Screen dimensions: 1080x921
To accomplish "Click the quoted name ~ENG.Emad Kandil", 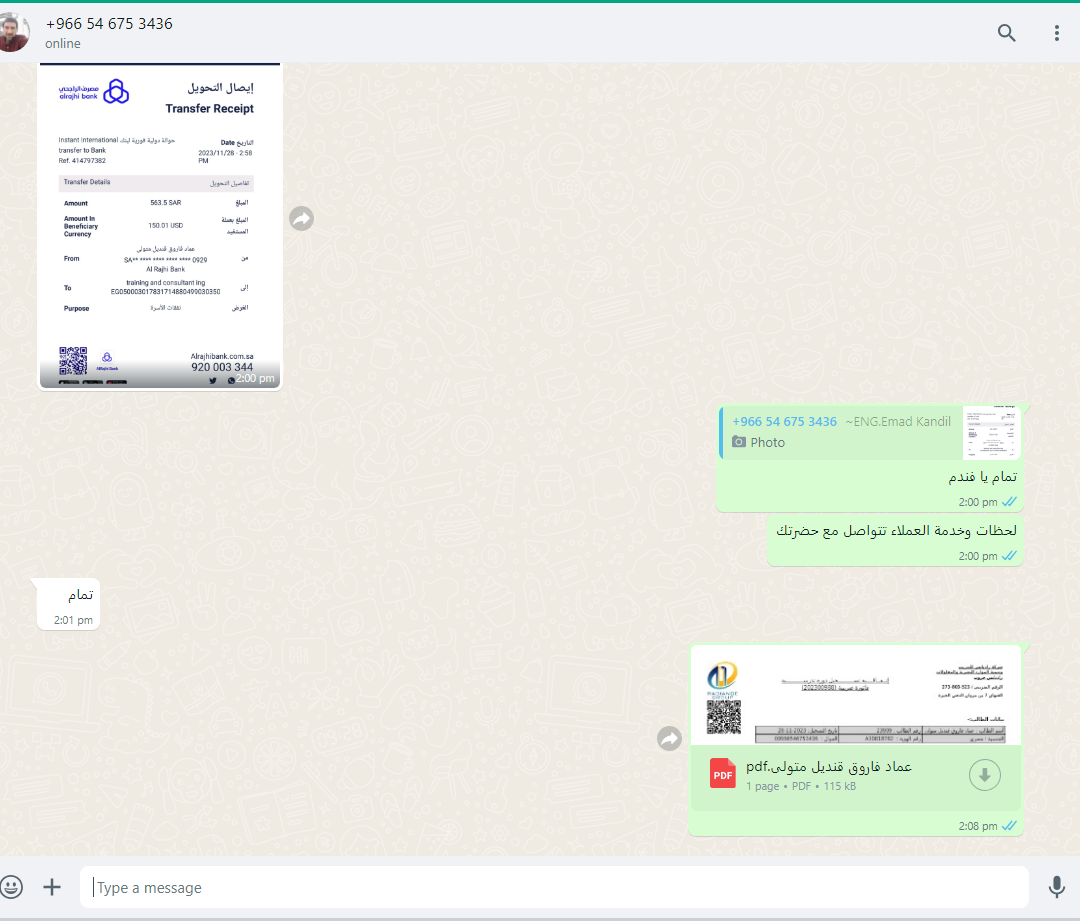I will pos(898,422).
